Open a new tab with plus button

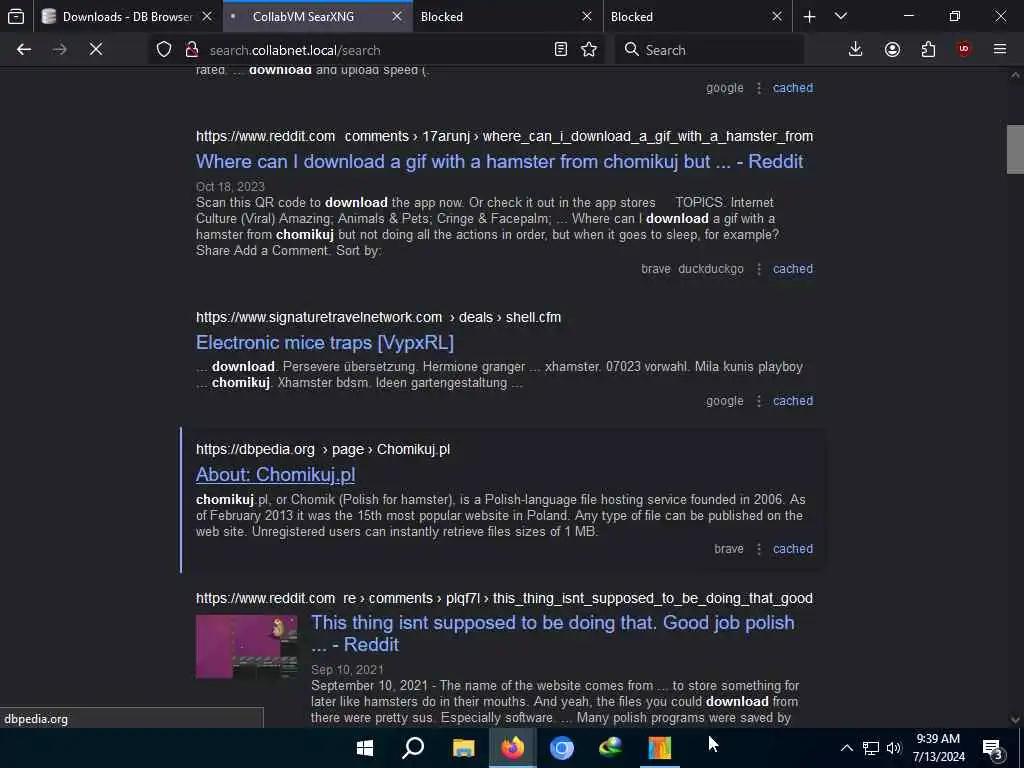pos(809,17)
